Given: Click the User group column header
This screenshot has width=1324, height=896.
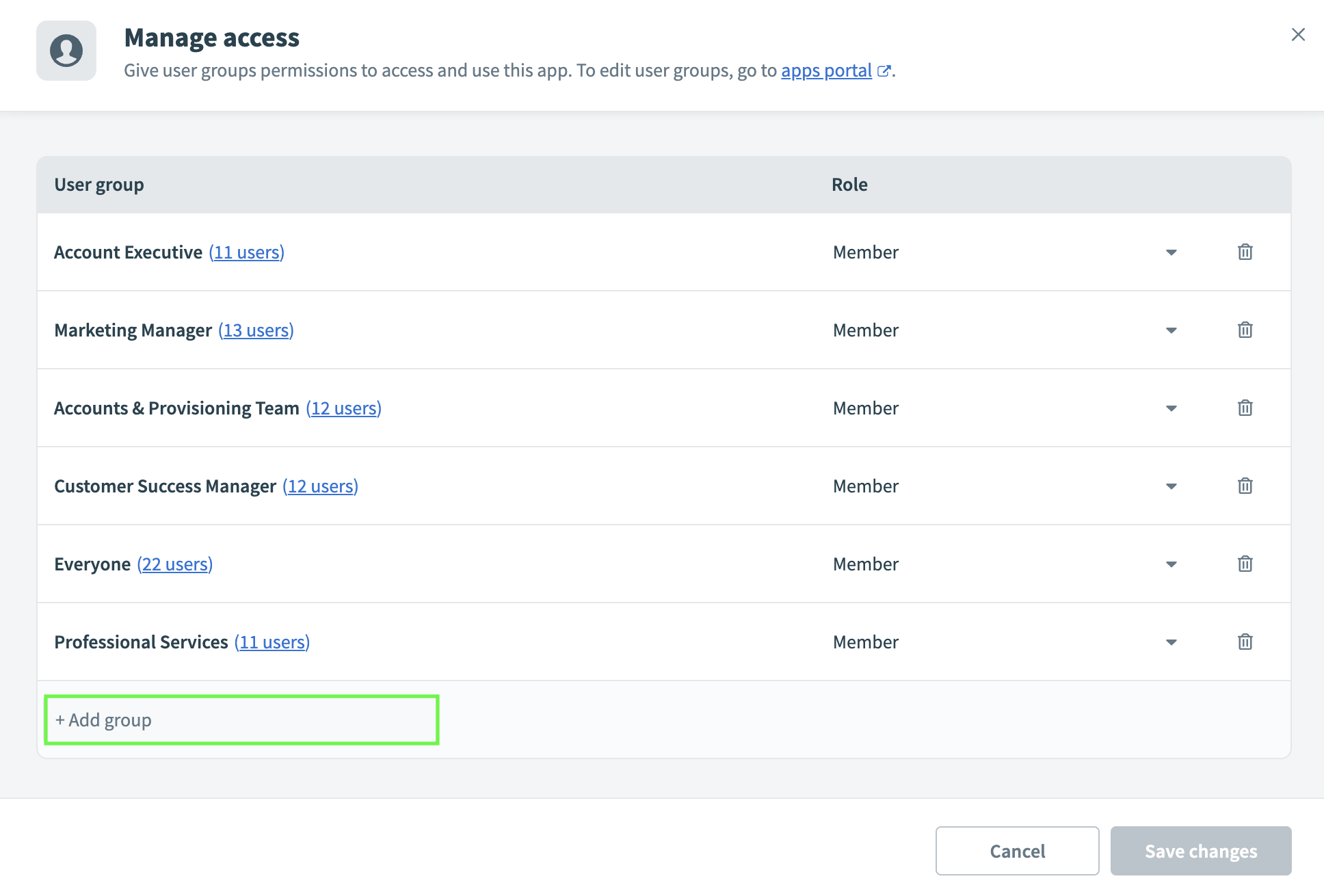Looking at the screenshot, I should 99,185.
